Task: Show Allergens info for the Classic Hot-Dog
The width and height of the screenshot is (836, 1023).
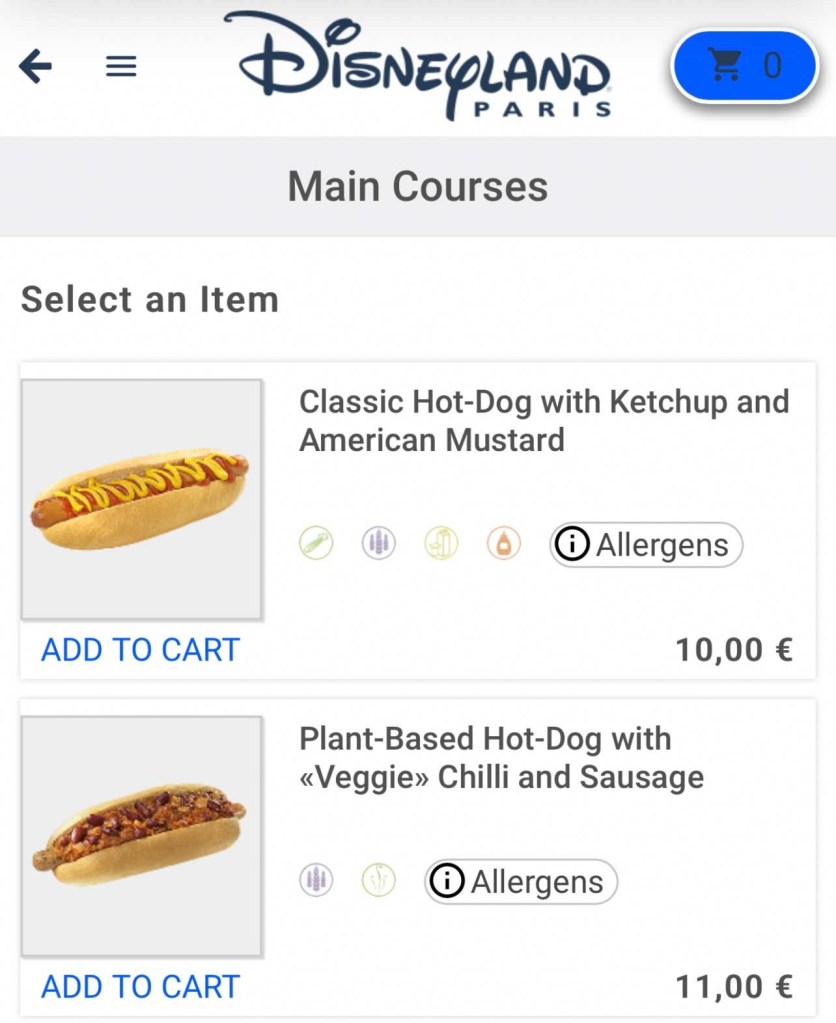Action: (x=646, y=545)
